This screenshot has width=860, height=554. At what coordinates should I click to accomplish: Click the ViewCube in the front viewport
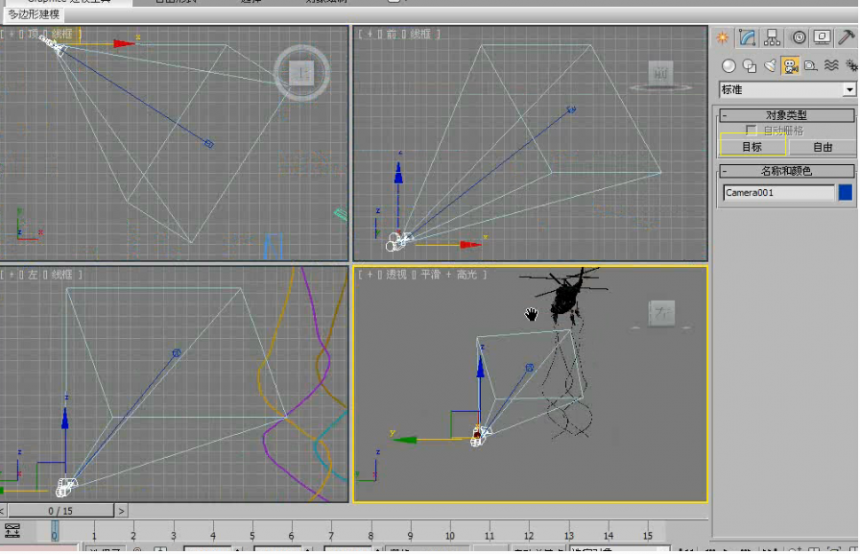(660, 74)
